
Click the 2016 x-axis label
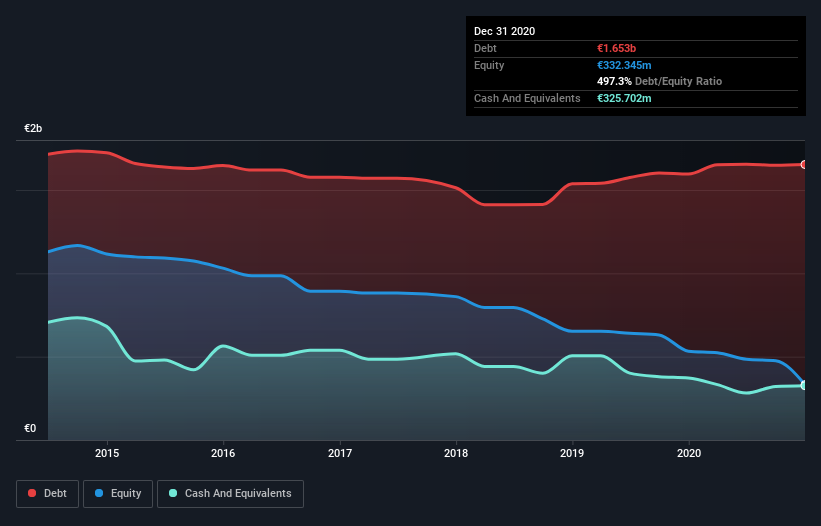pyautogui.click(x=223, y=453)
